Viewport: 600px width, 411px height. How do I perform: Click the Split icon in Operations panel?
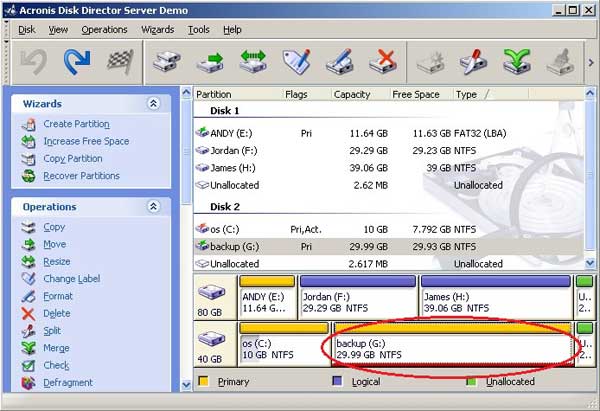point(27,331)
